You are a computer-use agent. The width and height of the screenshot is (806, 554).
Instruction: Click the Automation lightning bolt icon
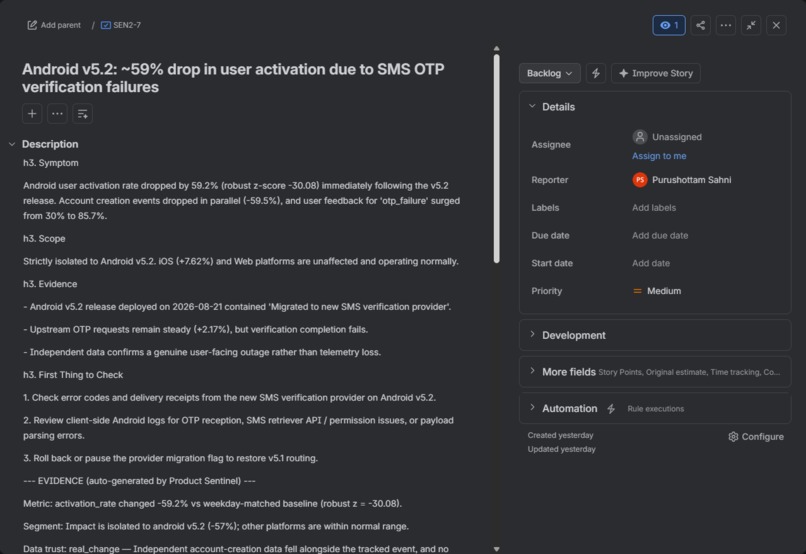611,409
